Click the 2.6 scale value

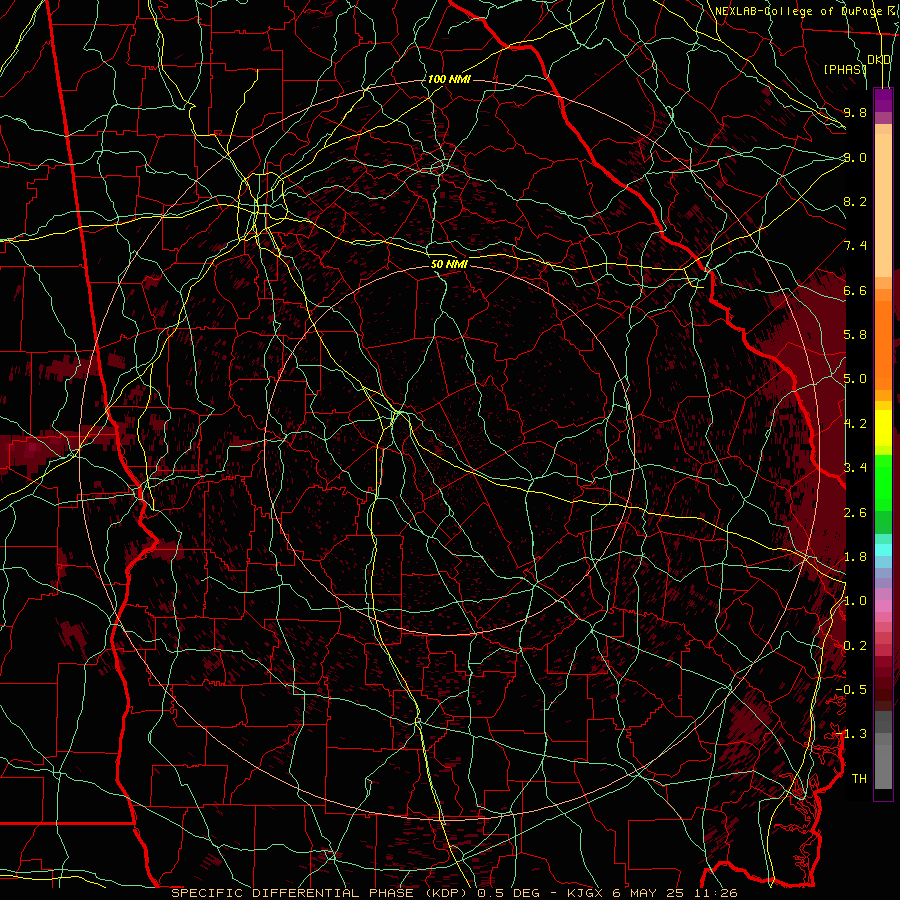coord(855,513)
